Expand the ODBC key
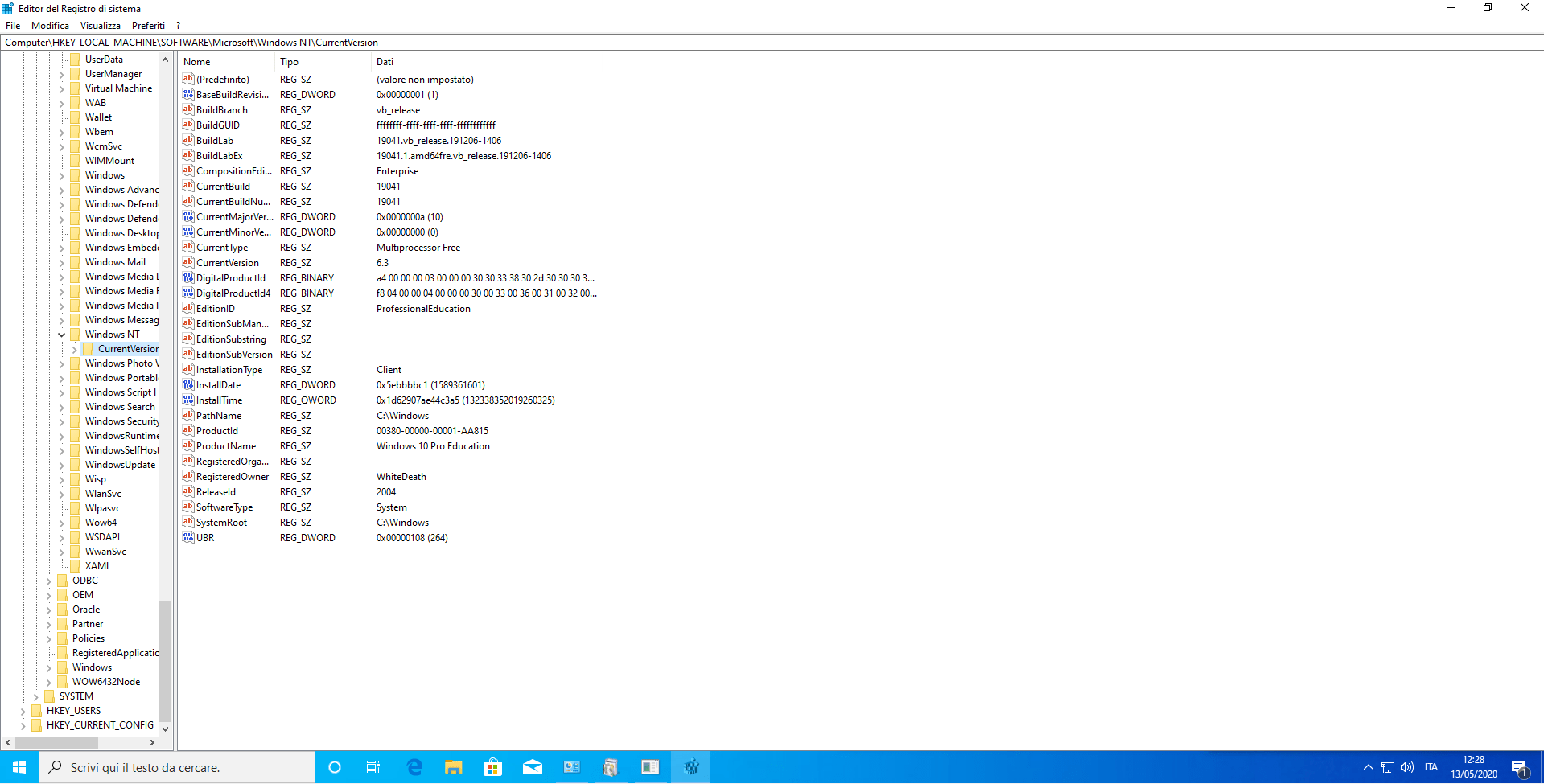Screen dimensions: 1544x784 coord(49,581)
